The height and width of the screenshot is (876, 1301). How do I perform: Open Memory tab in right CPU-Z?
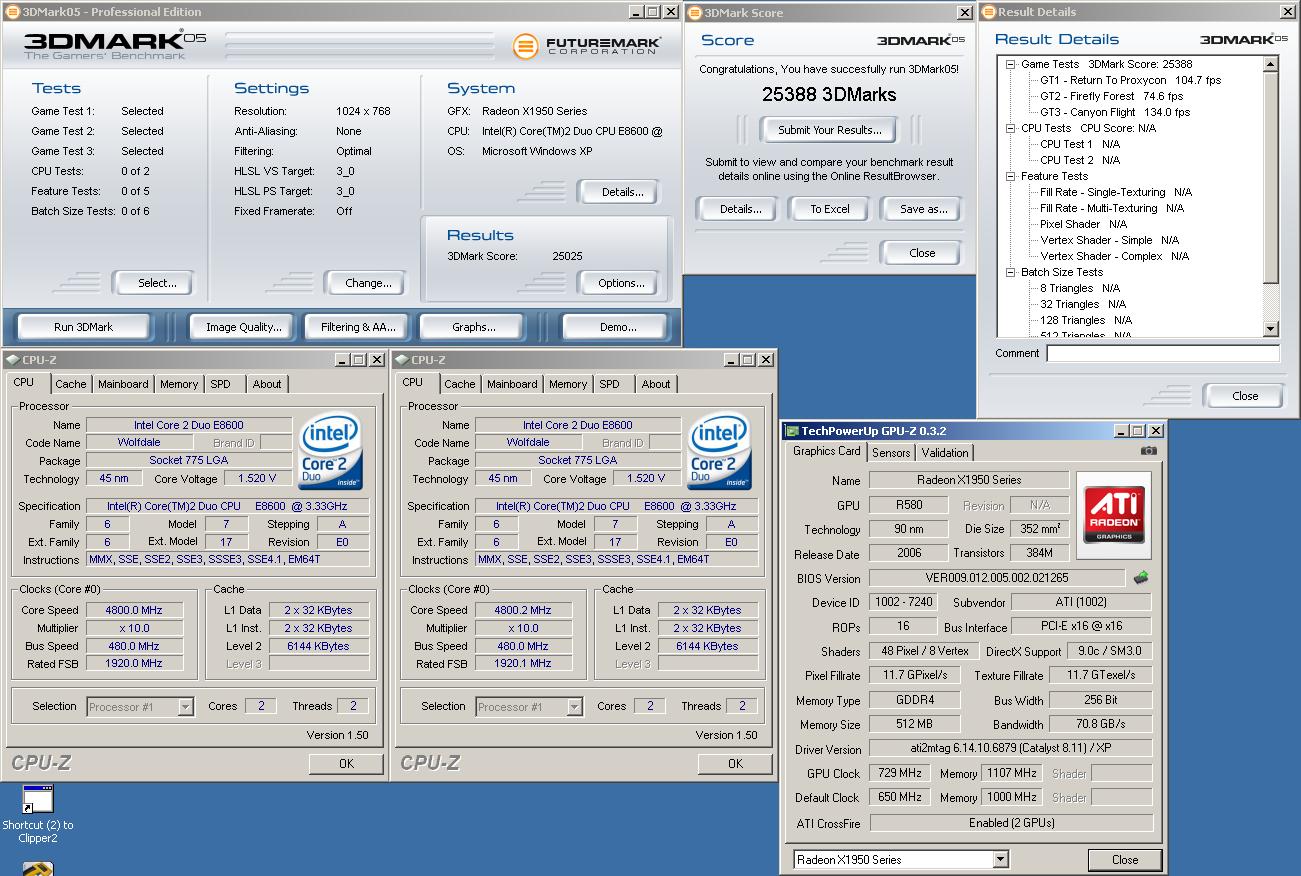(568, 384)
